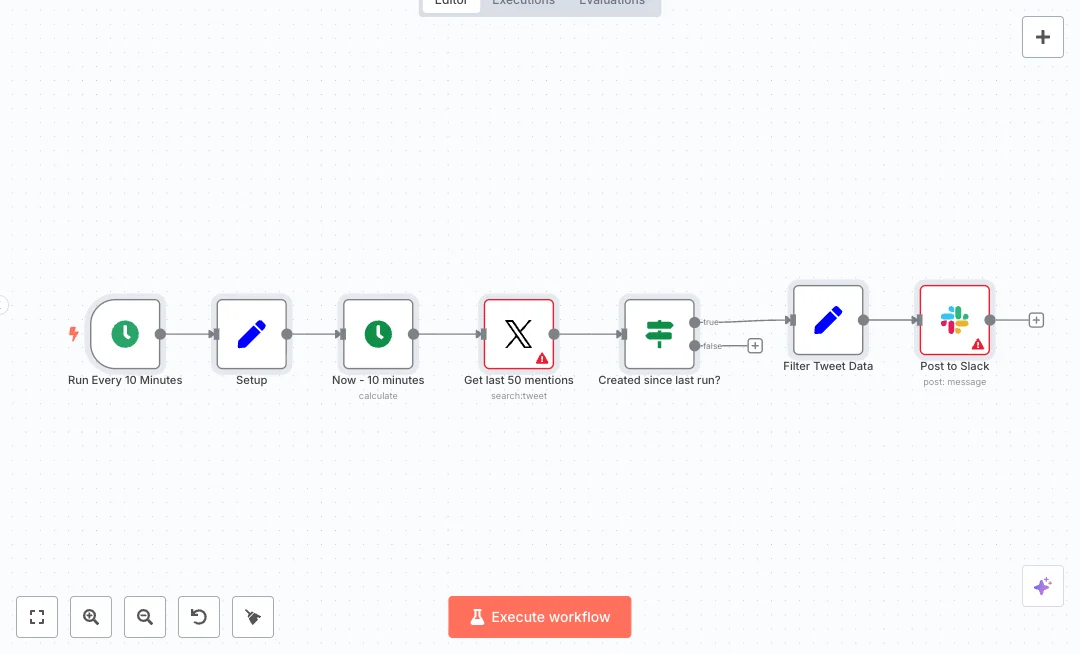Screen dimensions: 1080x654
Task: Open the add node panel button
Action: 1042,37
